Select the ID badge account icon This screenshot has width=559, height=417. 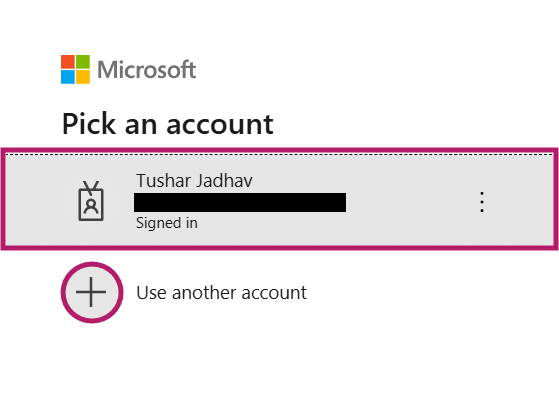tap(91, 201)
